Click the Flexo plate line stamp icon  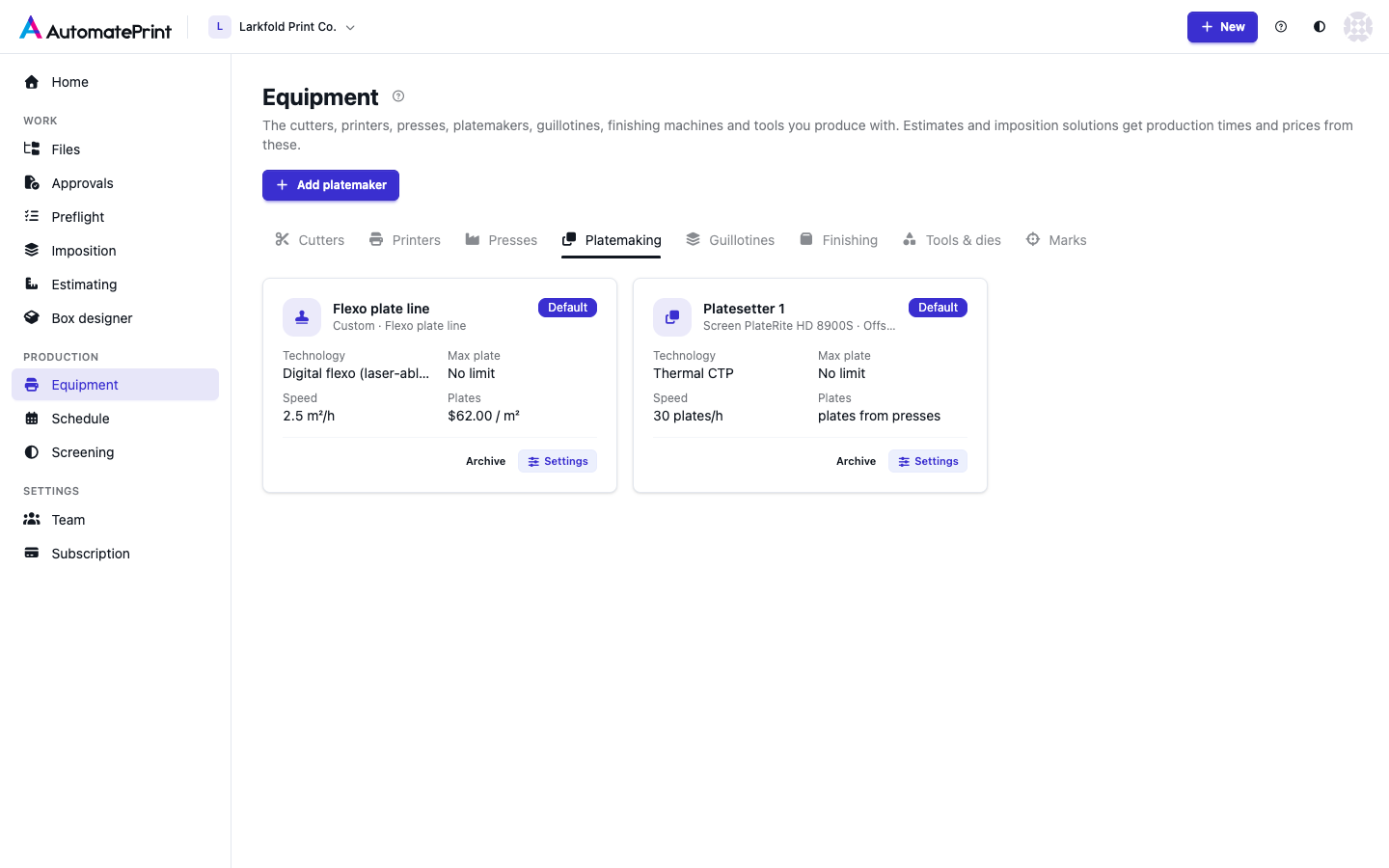(302, 316)
